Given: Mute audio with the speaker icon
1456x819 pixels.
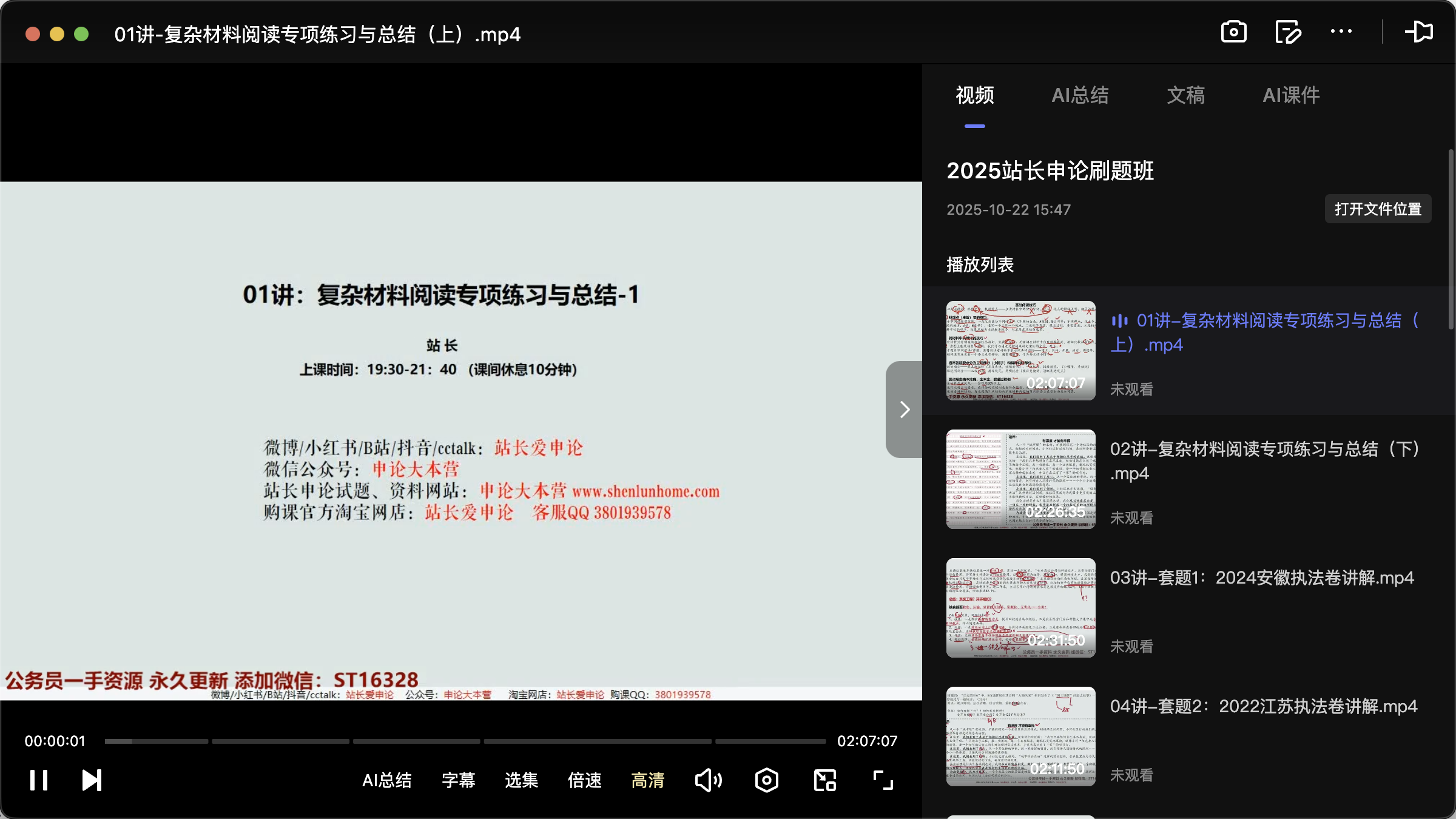Looking at the screenshot, I should (708, 780).
